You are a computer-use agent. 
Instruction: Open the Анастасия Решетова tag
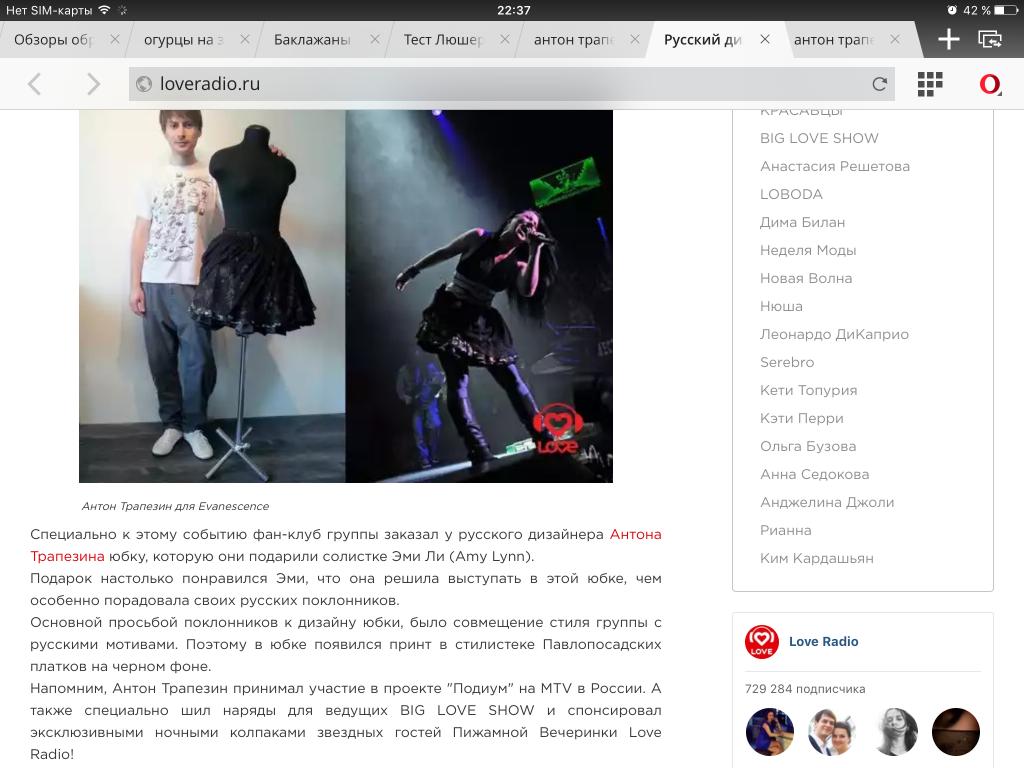(835, 167)
